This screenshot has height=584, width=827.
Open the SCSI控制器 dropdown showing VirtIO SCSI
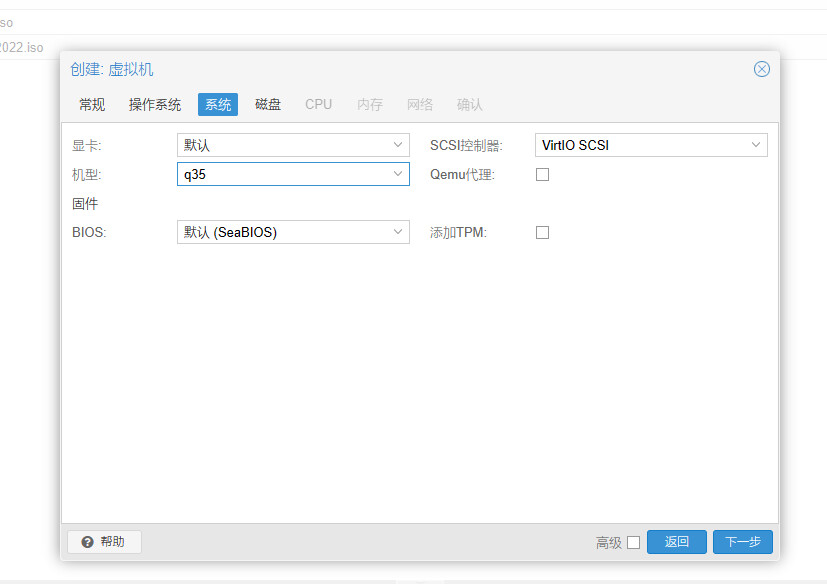(756, 145)
